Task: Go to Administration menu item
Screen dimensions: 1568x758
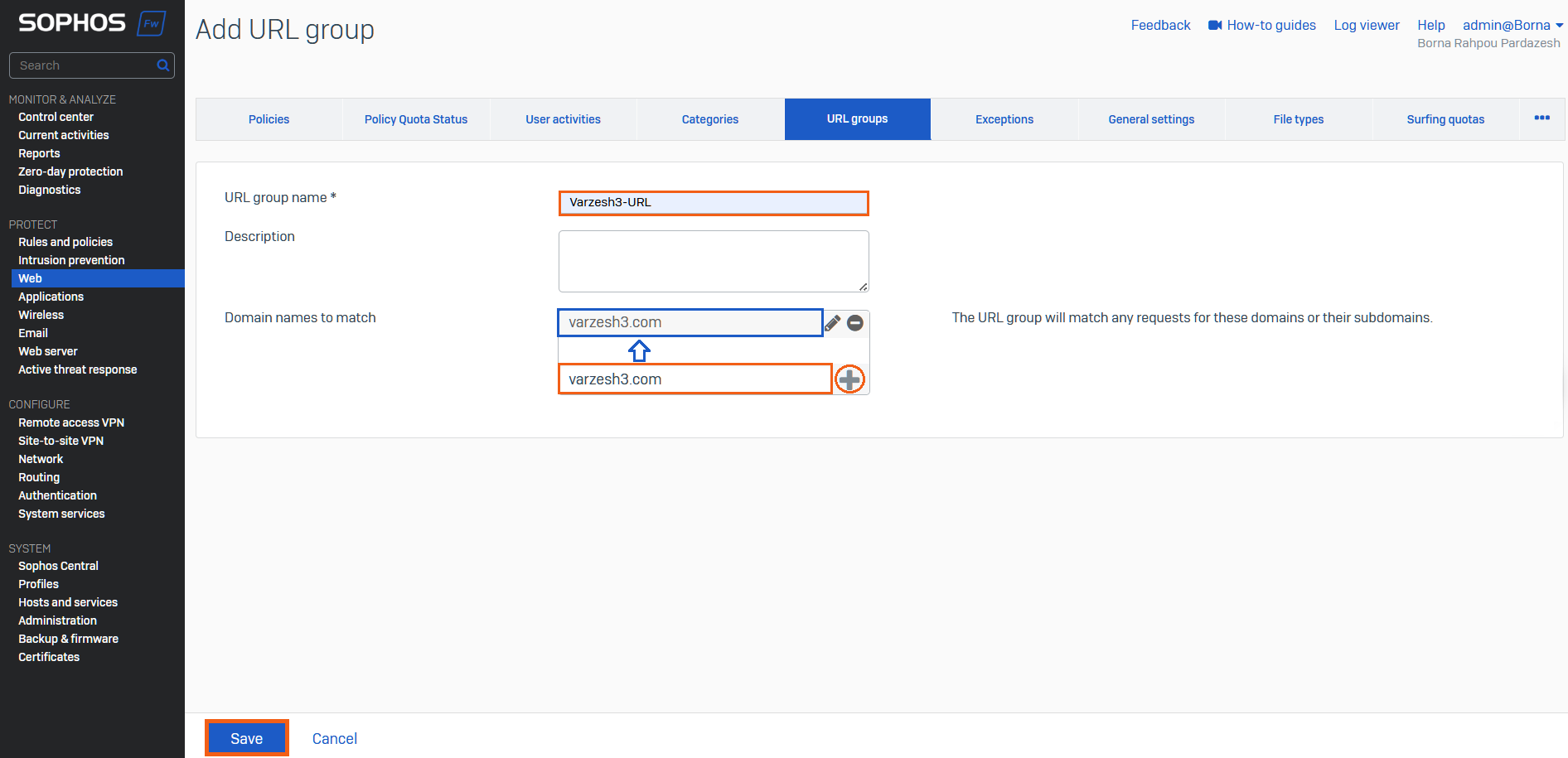Action: point(57,620)
